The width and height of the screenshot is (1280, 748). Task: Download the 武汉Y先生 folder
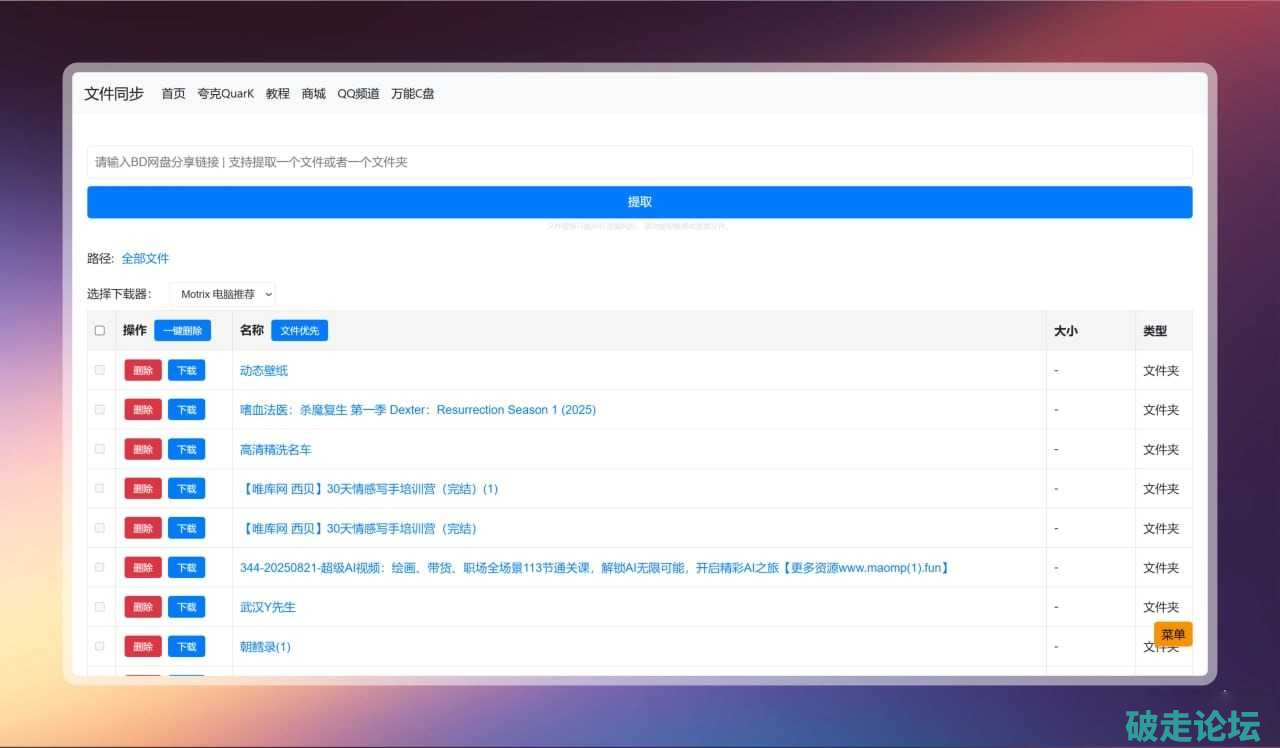pos(187,607)
